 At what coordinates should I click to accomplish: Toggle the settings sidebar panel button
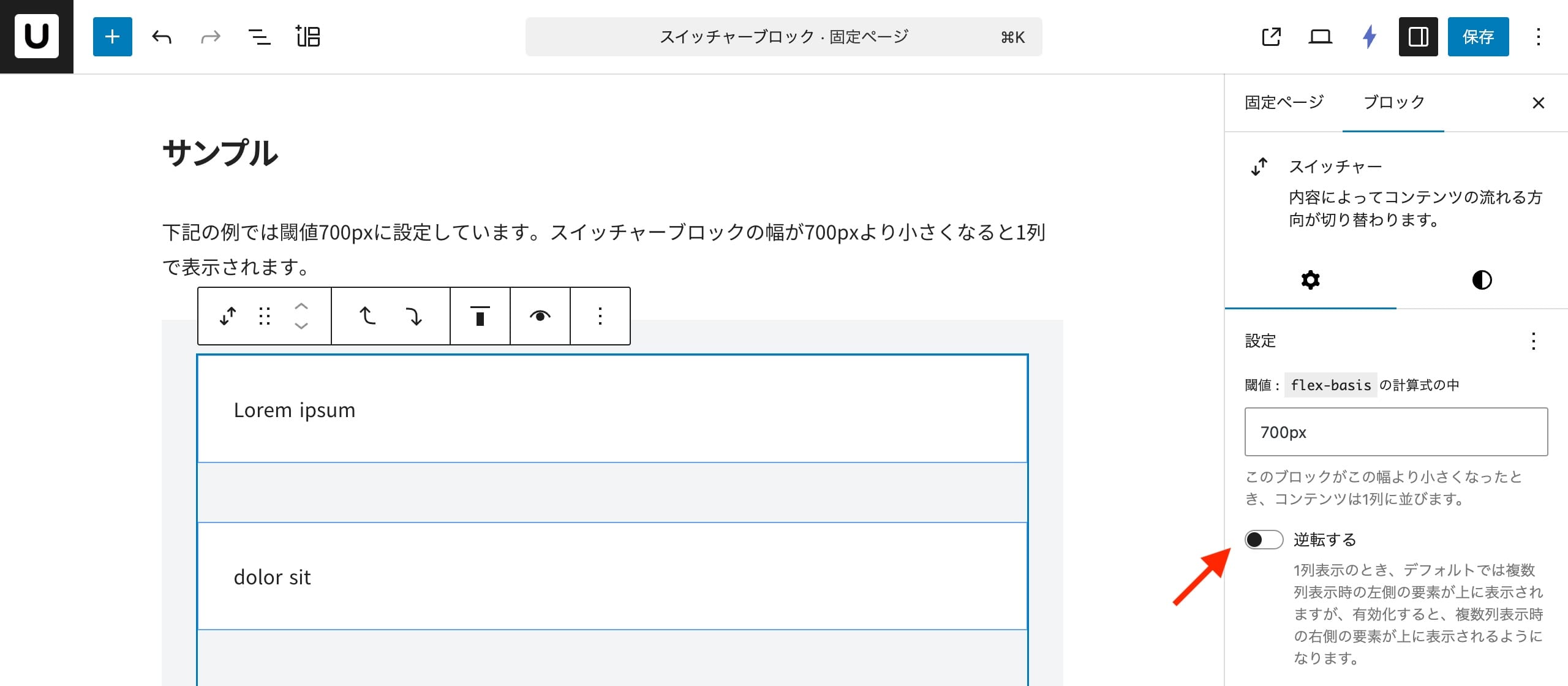1418,37
